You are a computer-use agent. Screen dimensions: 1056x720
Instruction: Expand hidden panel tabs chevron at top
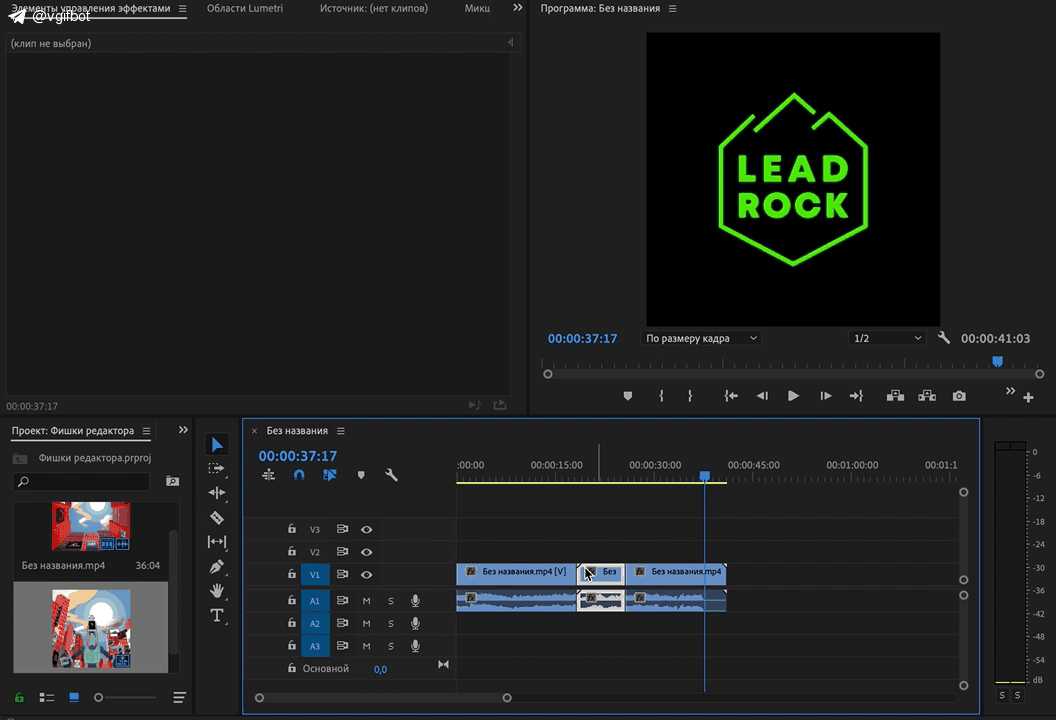pos(517,7)
